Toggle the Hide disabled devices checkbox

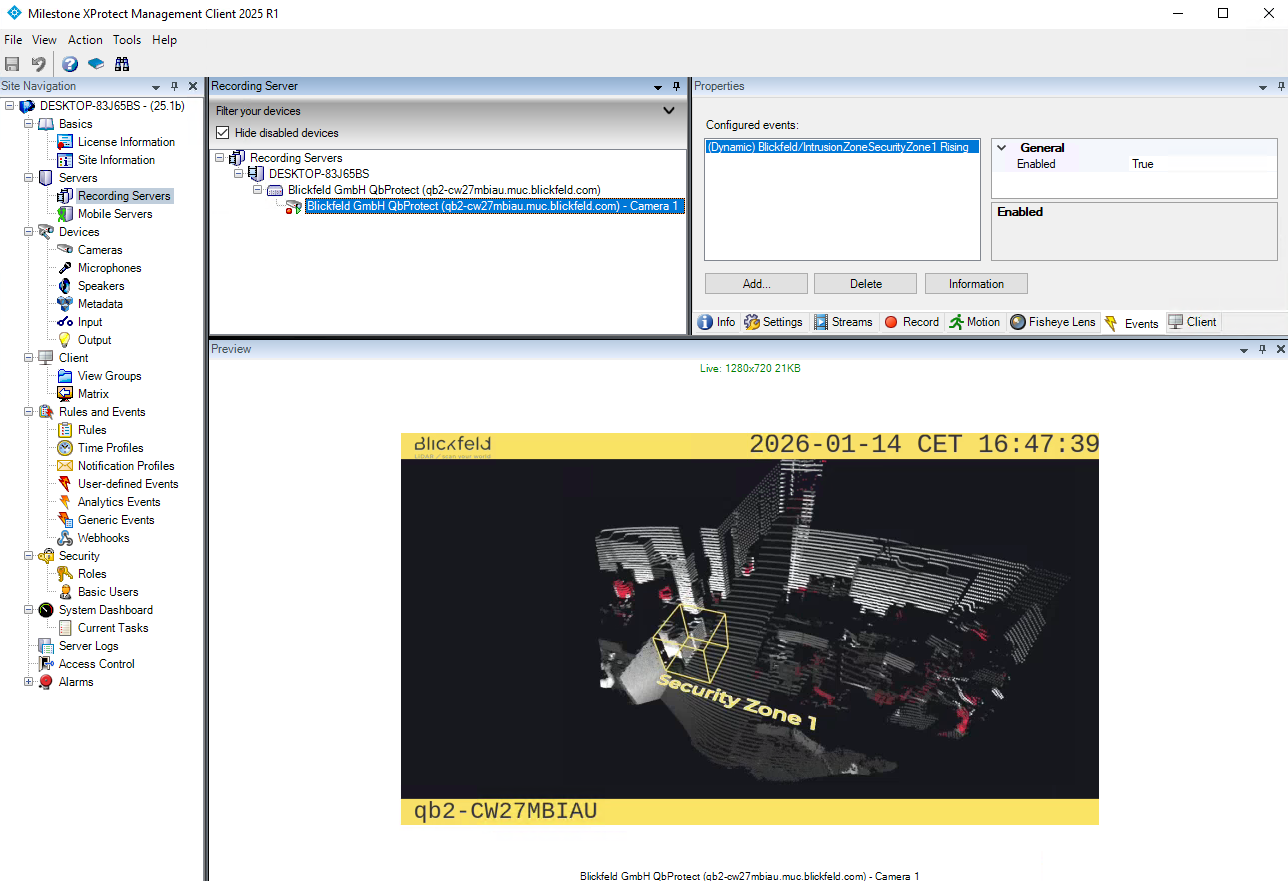click(x=223, y=133)
